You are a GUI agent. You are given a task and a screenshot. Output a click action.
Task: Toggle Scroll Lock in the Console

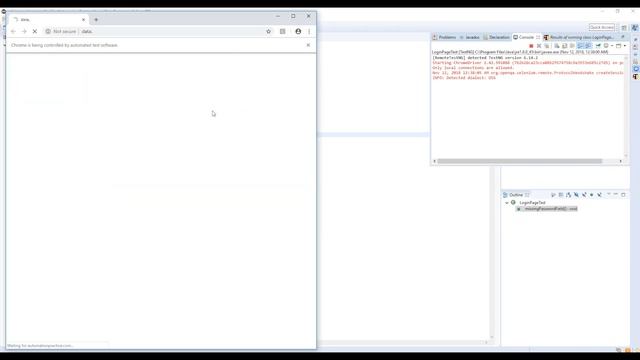(x=564, y=46)
